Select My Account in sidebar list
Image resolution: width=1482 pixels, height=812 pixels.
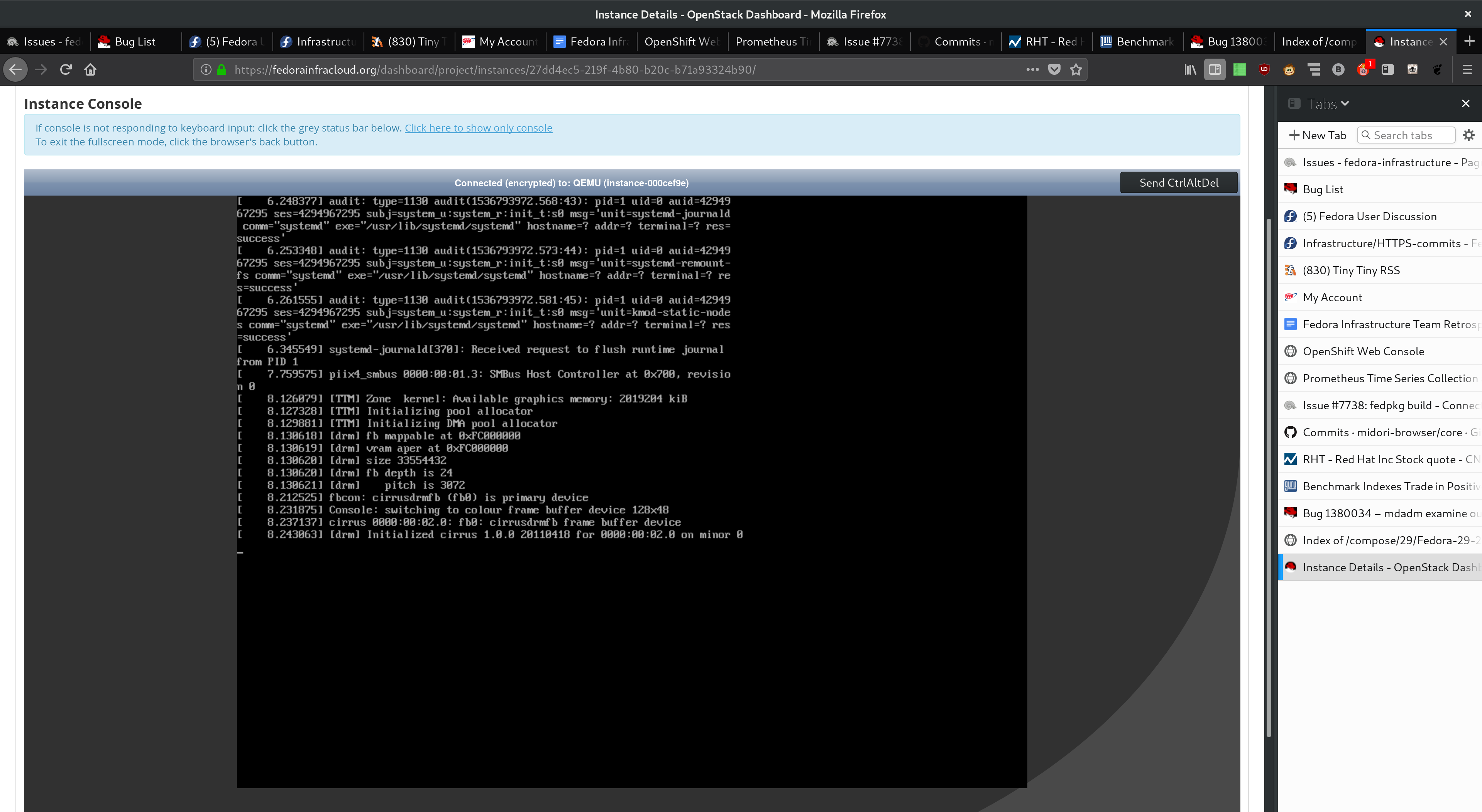(1380, 297)
